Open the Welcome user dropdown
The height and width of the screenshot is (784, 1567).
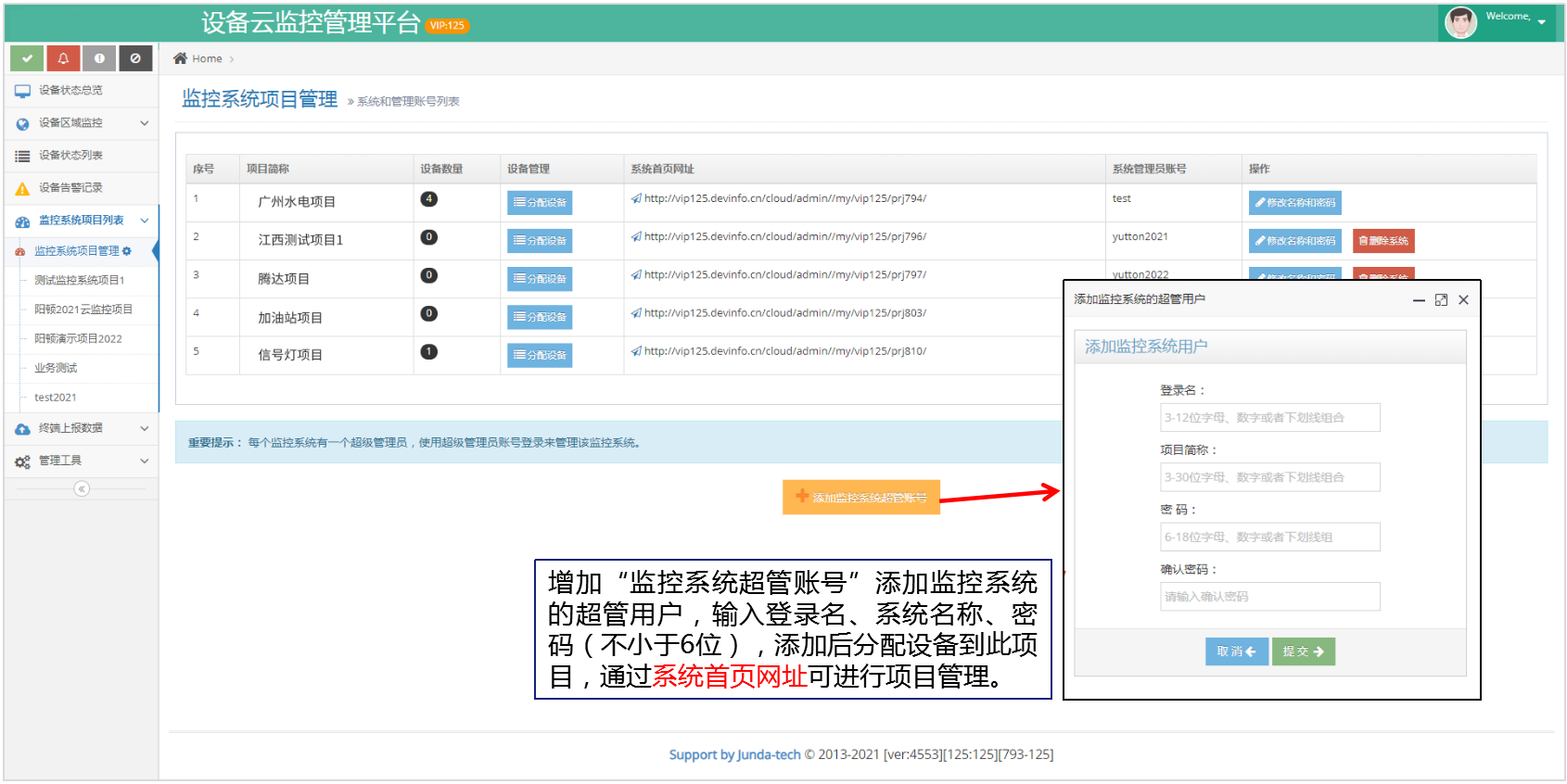click(x=1517, y=19)
